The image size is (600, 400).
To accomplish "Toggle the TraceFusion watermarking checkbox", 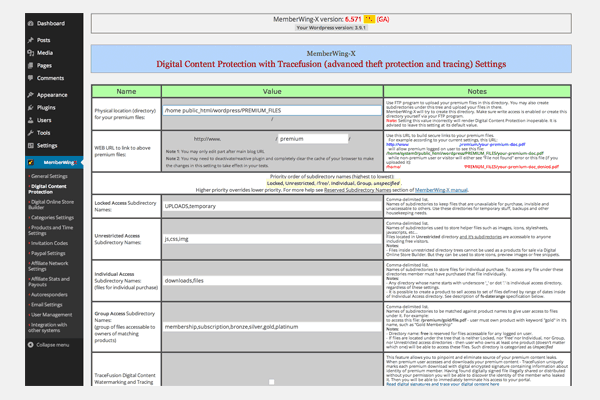I will point(270,383).
